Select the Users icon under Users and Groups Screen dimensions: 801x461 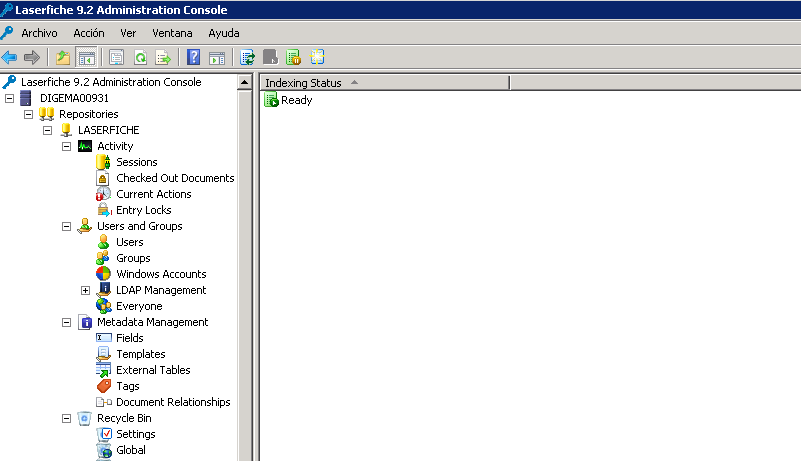tap(103, 242)
